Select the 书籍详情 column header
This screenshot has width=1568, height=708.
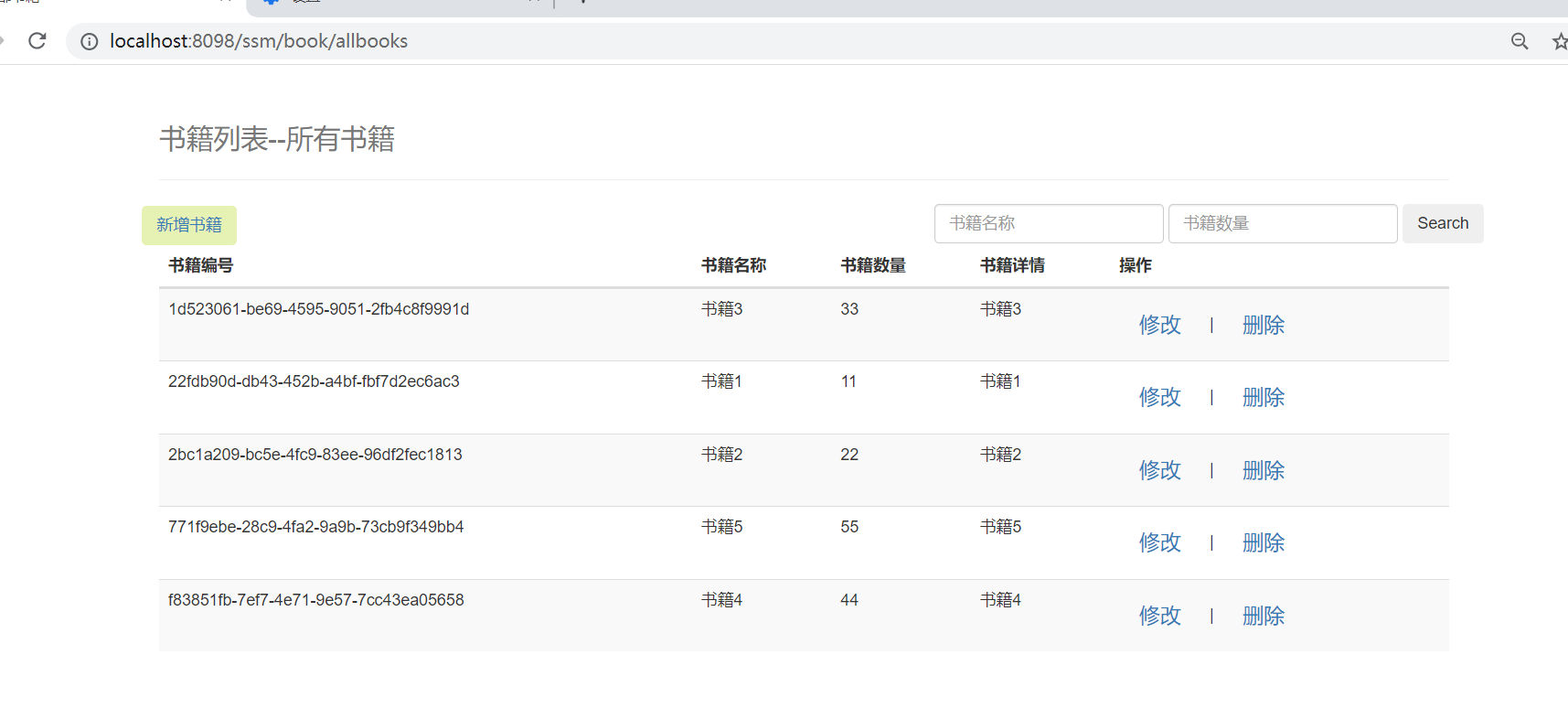tap(1013, 265)
